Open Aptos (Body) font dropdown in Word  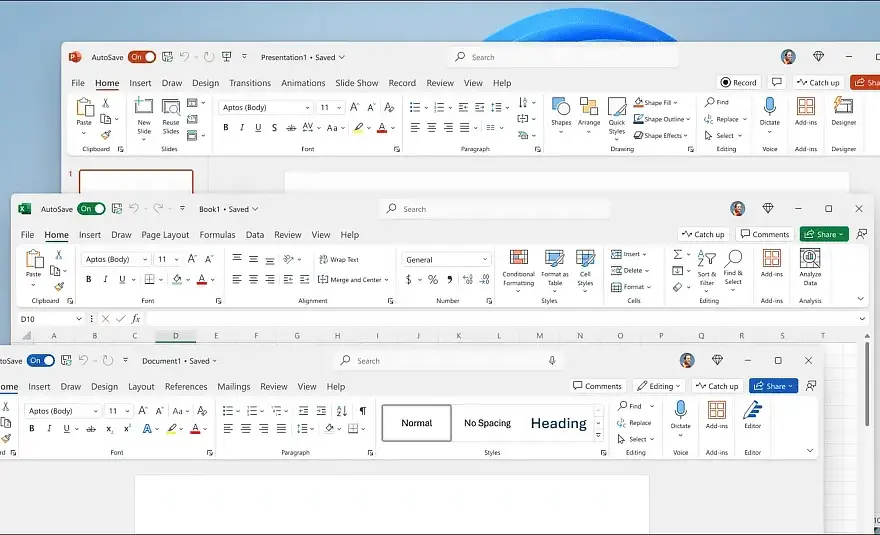95,411
